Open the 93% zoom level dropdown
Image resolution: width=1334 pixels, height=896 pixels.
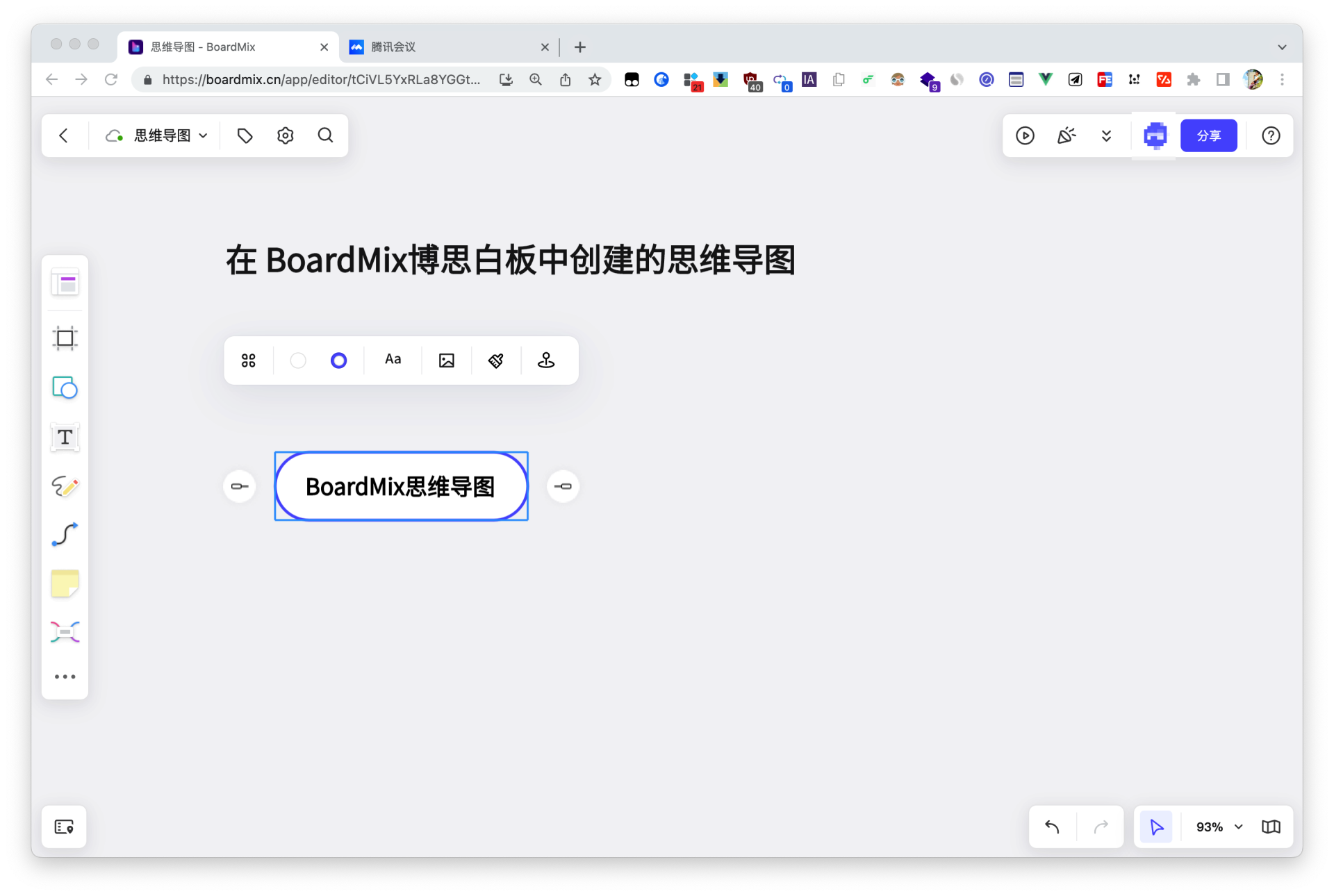tap(1219, 827)
